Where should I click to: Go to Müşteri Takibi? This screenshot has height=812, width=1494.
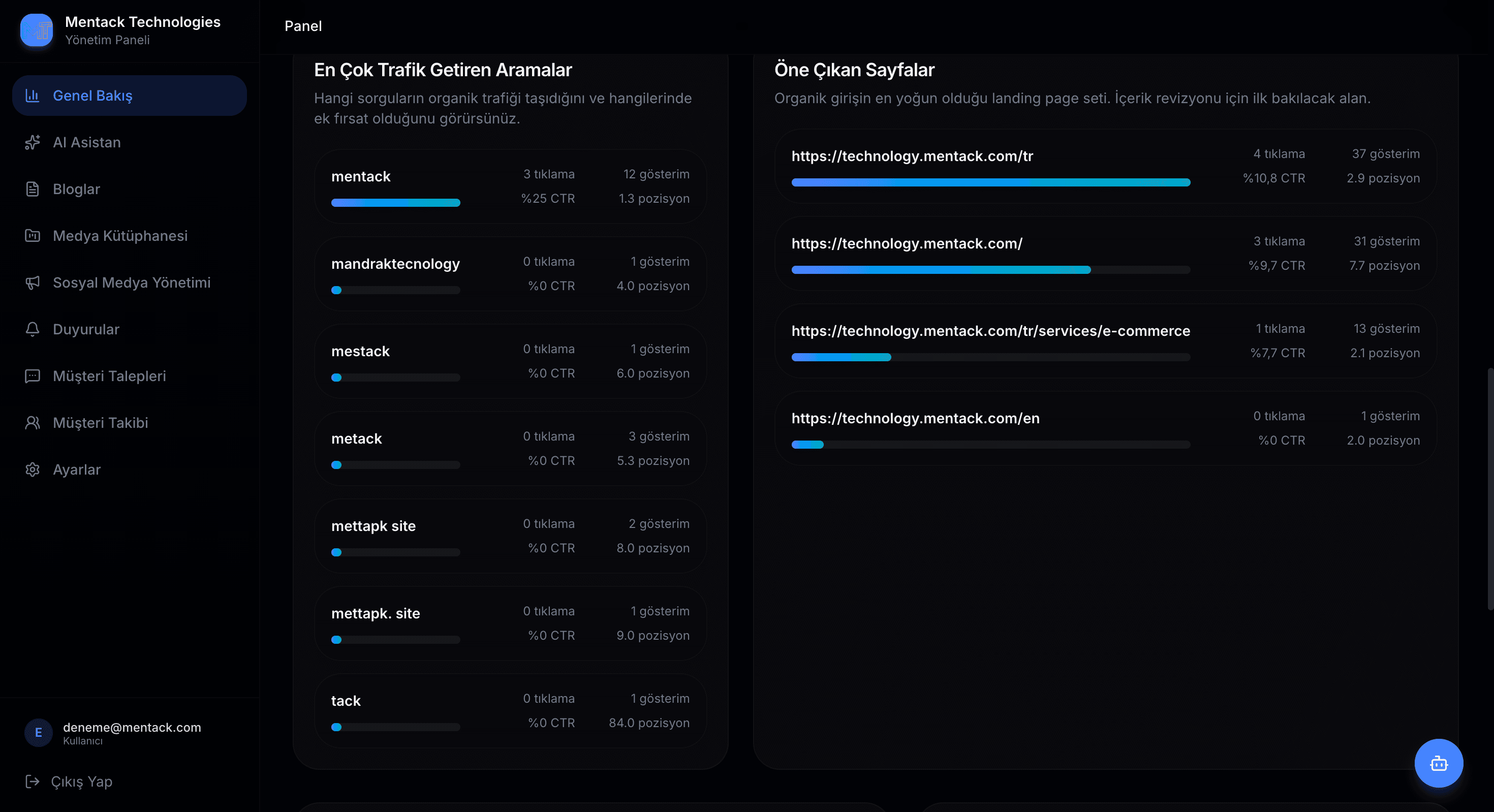click(130, 423)
